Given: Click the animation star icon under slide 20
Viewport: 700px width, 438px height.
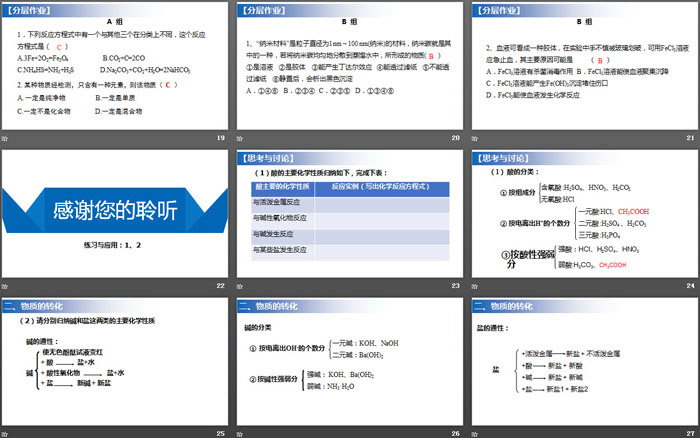Looking at the screenshot, I should (240, 137).
